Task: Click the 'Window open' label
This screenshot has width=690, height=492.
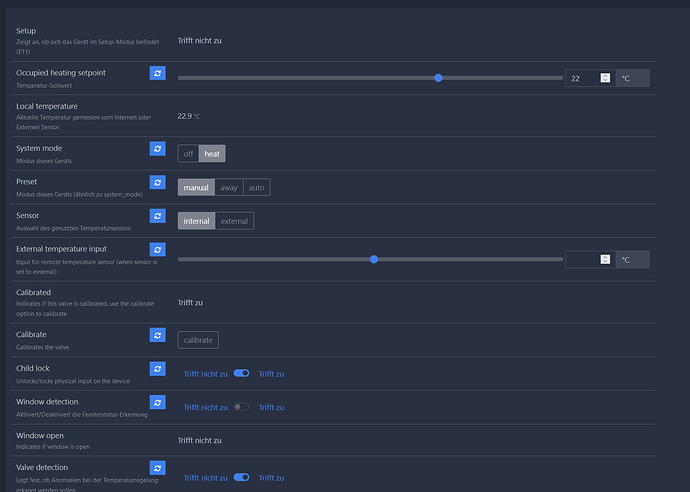Action: tap(40, 436)
